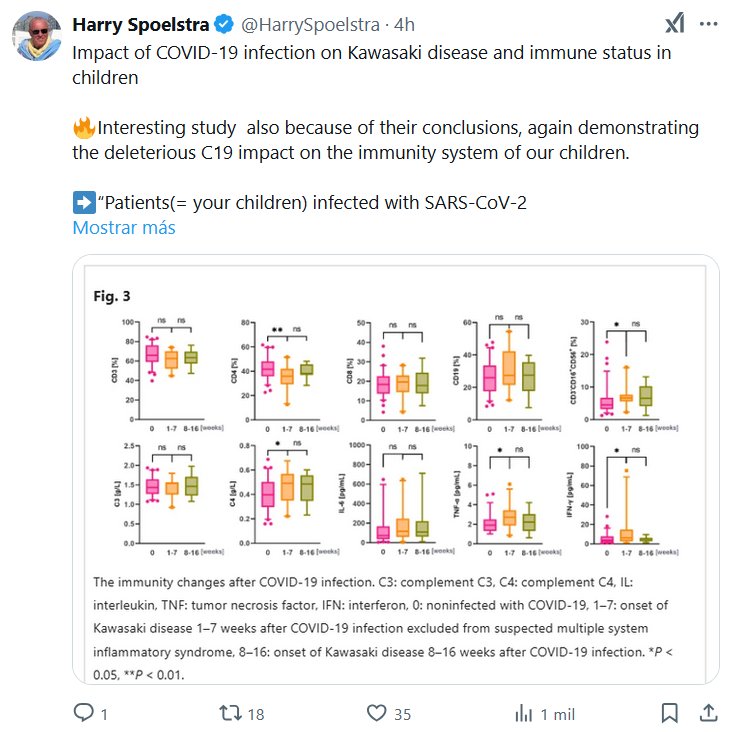Click the "1 mil" views count

558,713
